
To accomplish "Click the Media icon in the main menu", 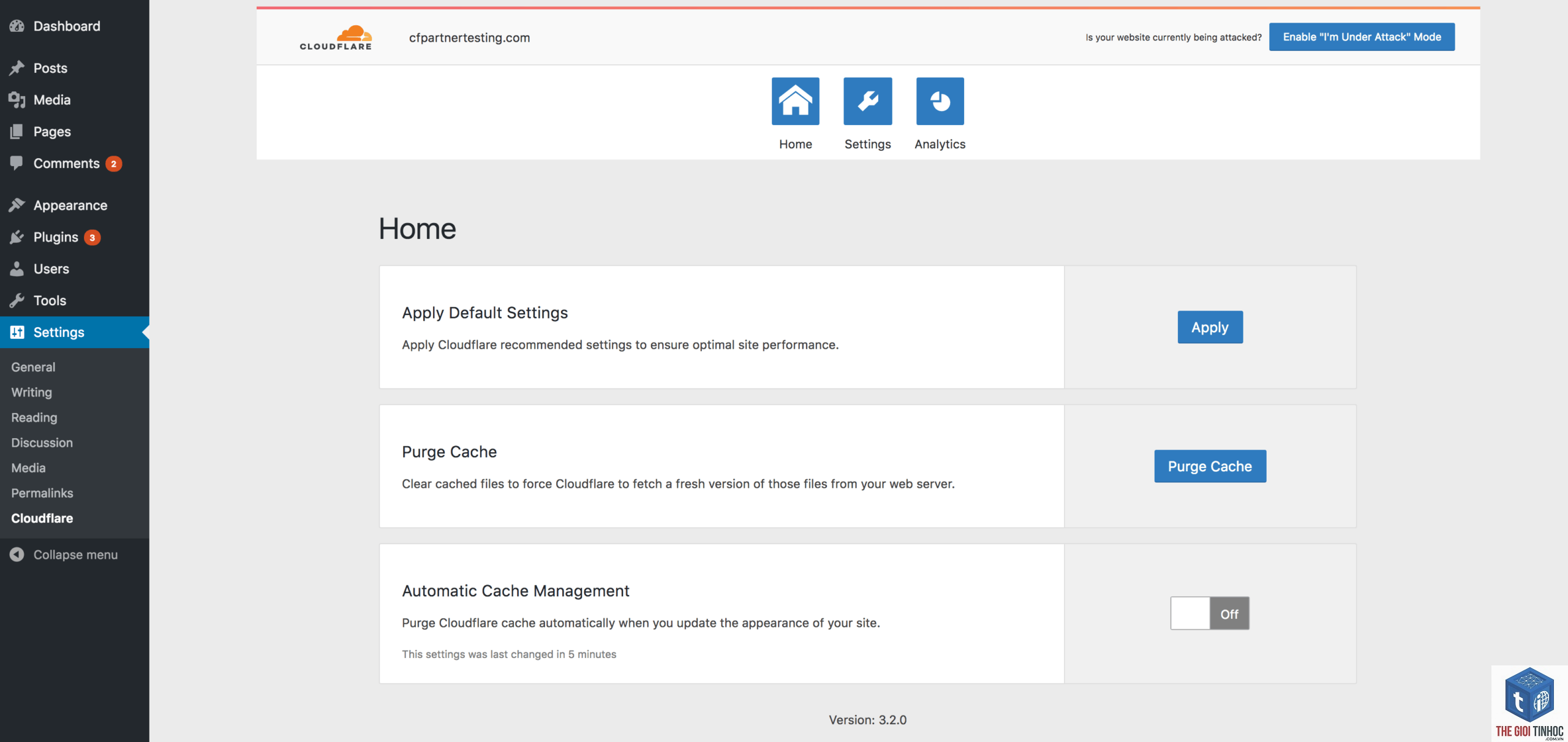I will (x=17, y=99).
